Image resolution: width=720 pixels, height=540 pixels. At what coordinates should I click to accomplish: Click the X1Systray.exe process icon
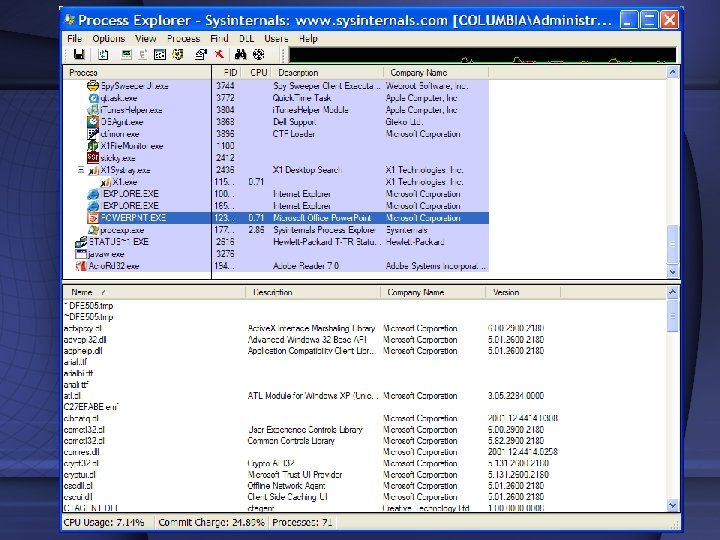point(93,170)
